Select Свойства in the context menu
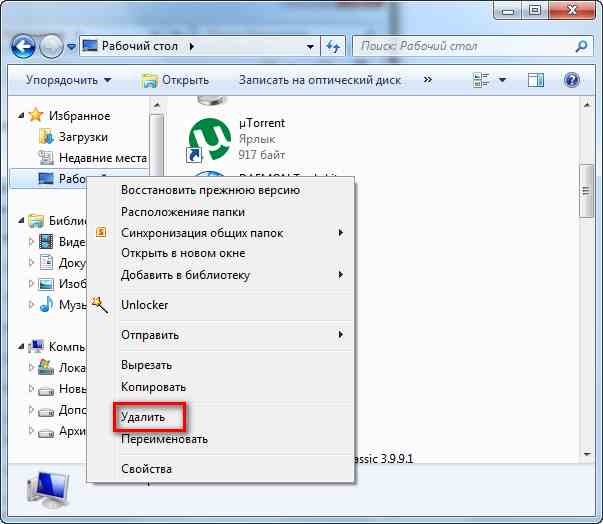 pyautogui.click(x=146, y=468)
